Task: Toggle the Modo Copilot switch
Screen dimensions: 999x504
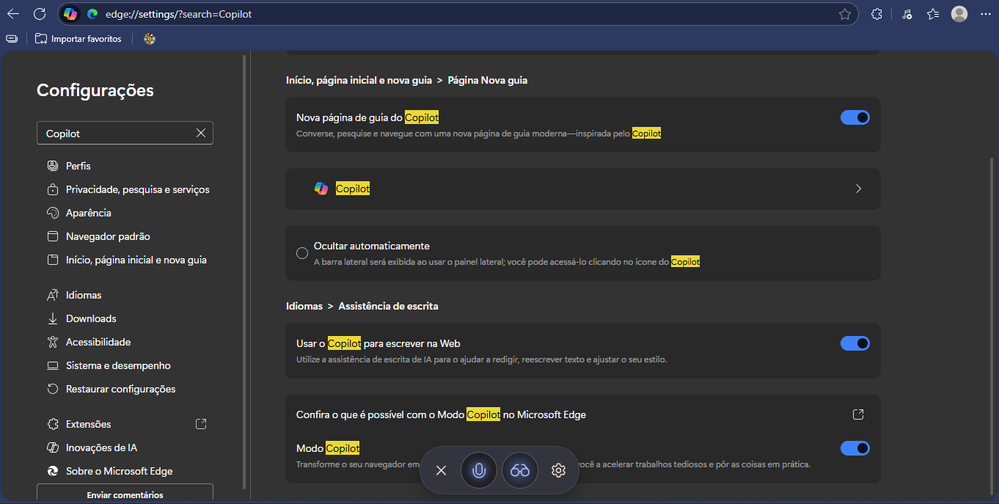Action: click(x=855, y=448)
